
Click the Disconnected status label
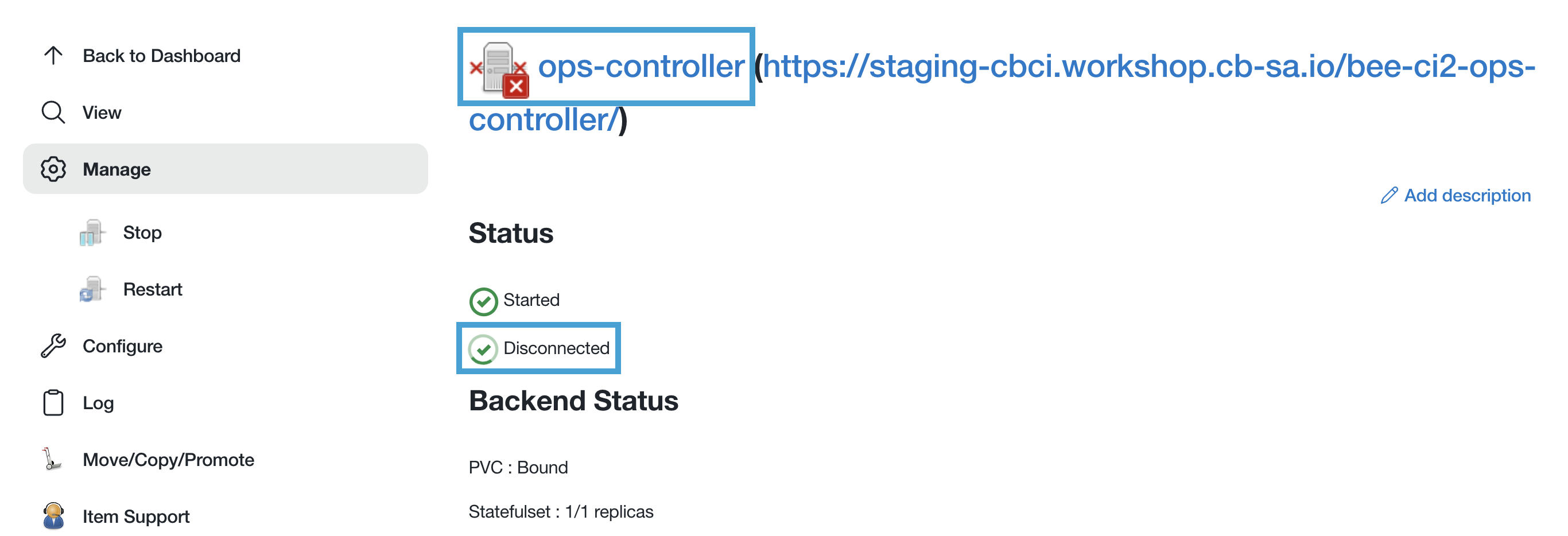(557, 347)
